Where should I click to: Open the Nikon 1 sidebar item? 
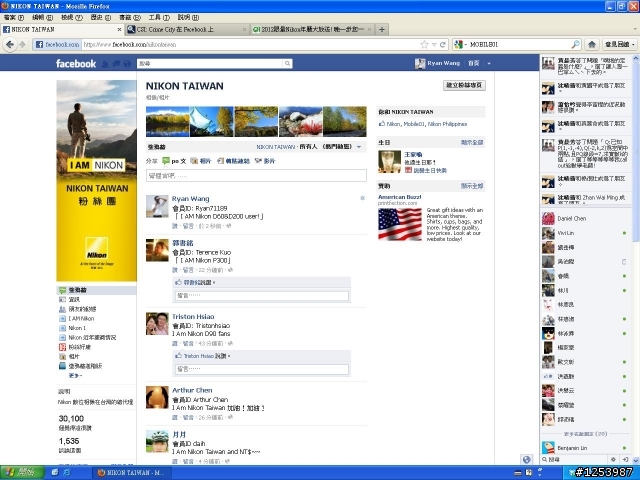click(77, 328)
